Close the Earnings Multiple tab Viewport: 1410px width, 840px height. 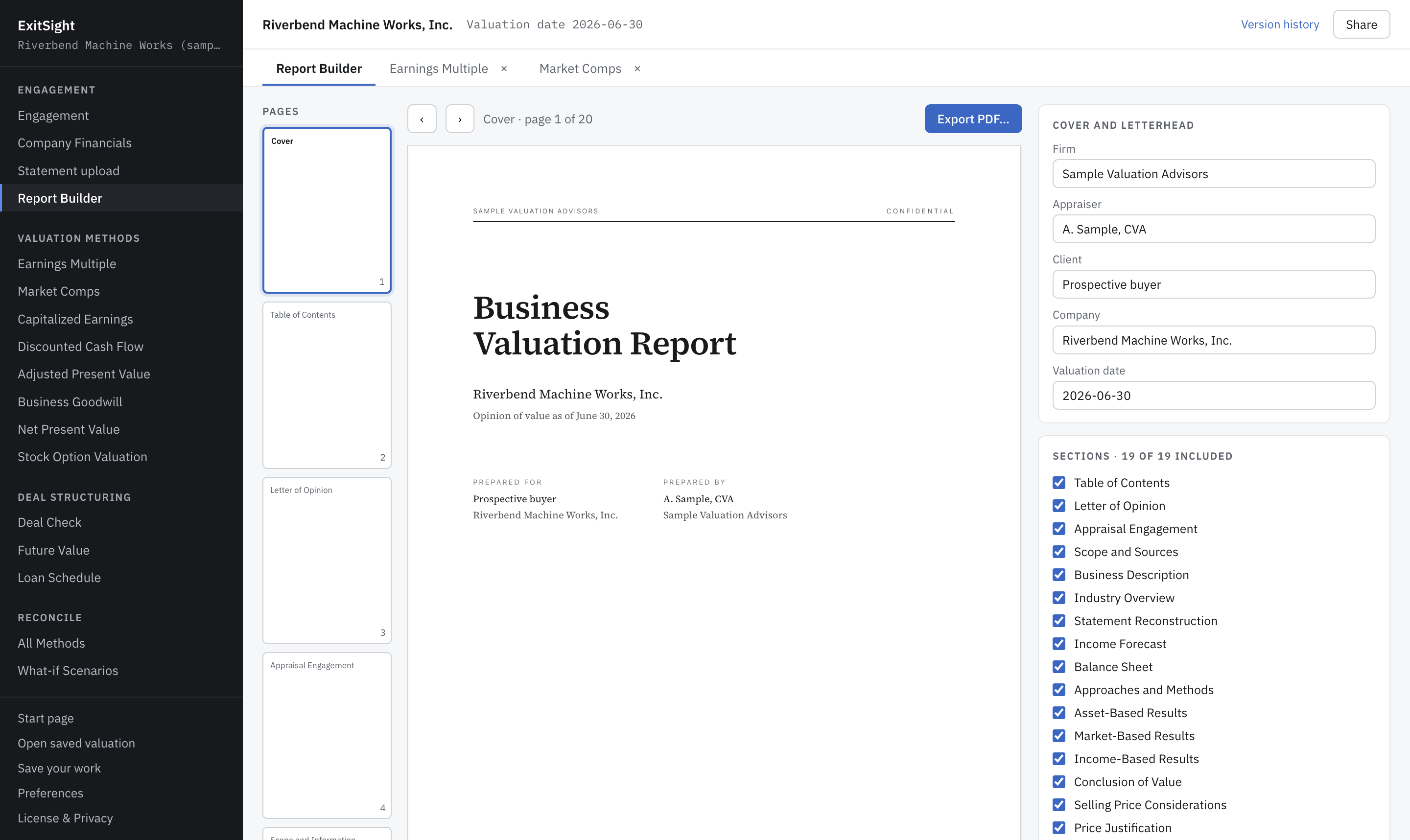(504, 69)
